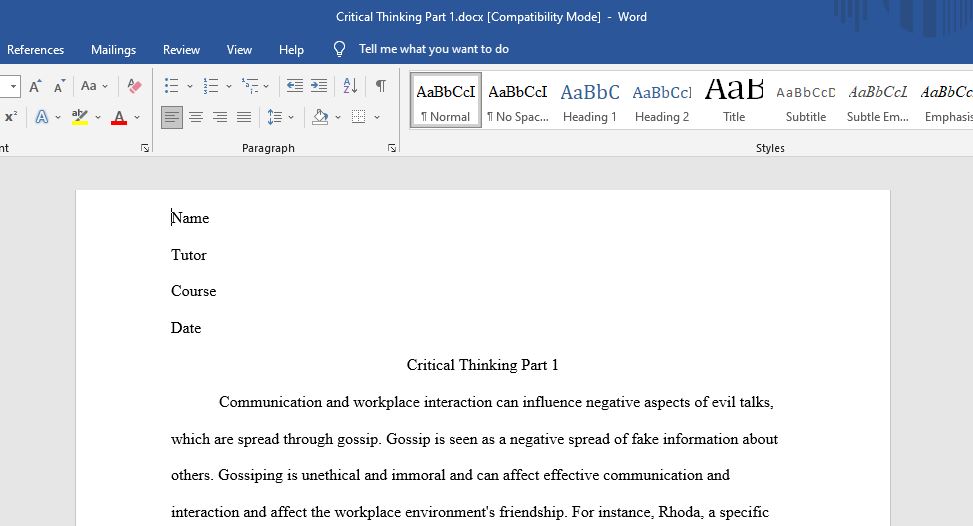Place cursor on the Date line
Screen dimensions: 973x526
[x=186, y=328]
